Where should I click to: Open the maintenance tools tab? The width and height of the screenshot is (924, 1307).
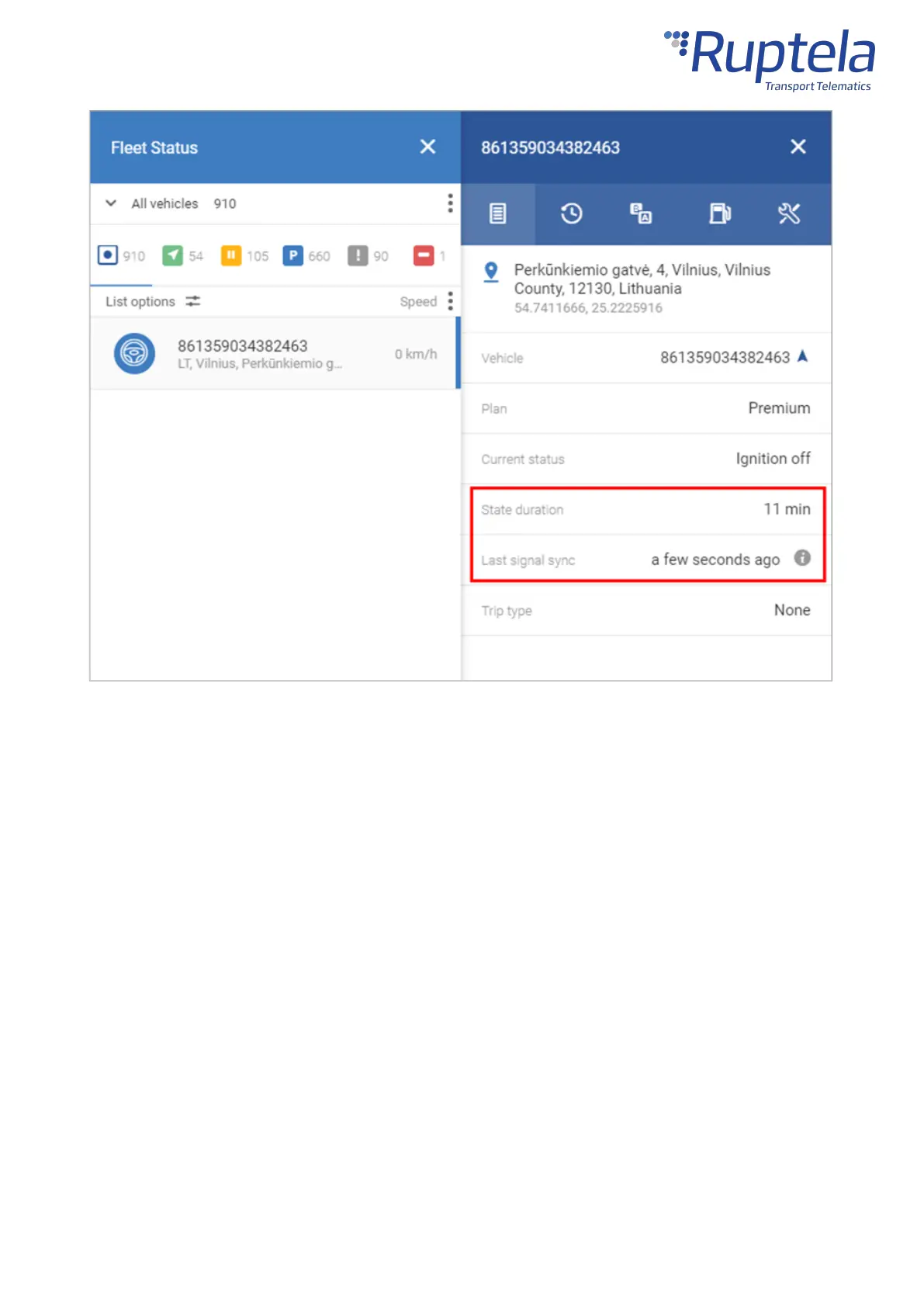pos(789,213)
